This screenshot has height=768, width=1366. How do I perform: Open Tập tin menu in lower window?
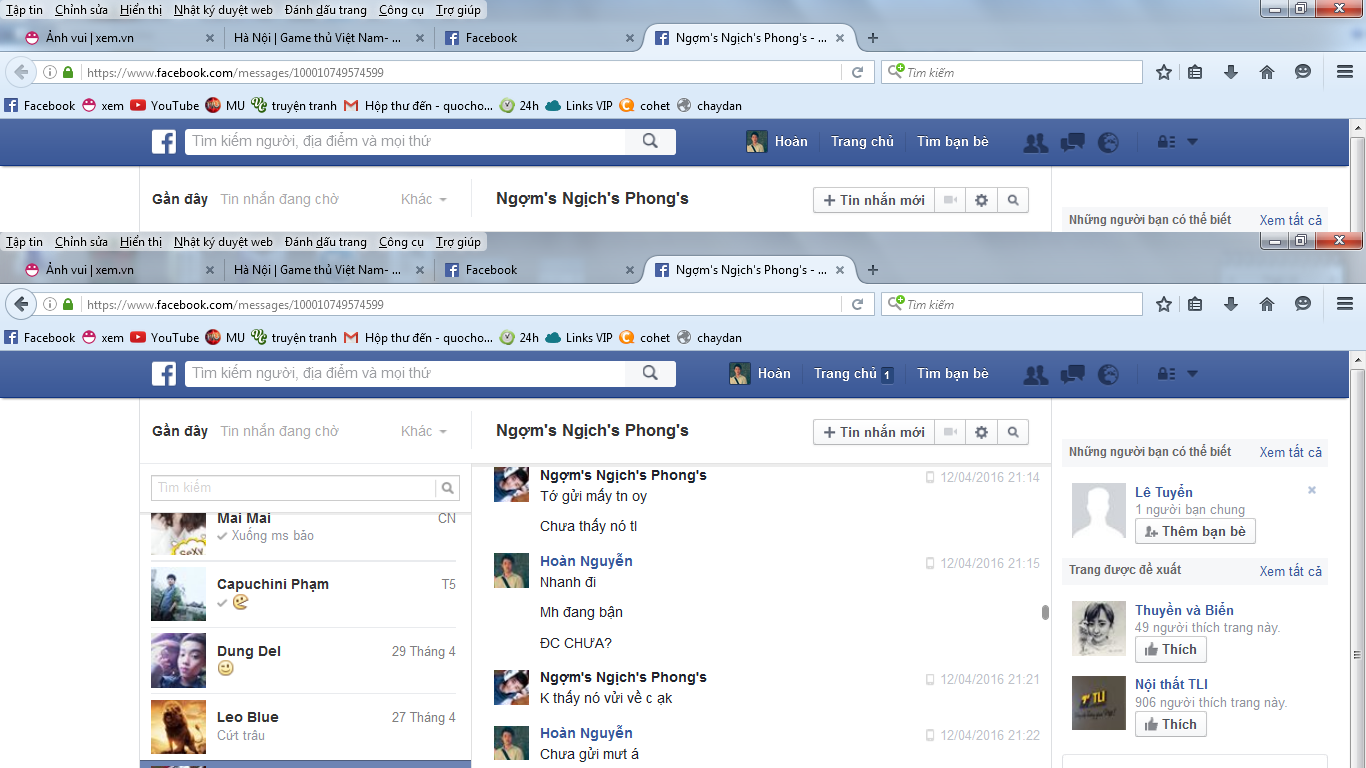(x=24, y=242)
